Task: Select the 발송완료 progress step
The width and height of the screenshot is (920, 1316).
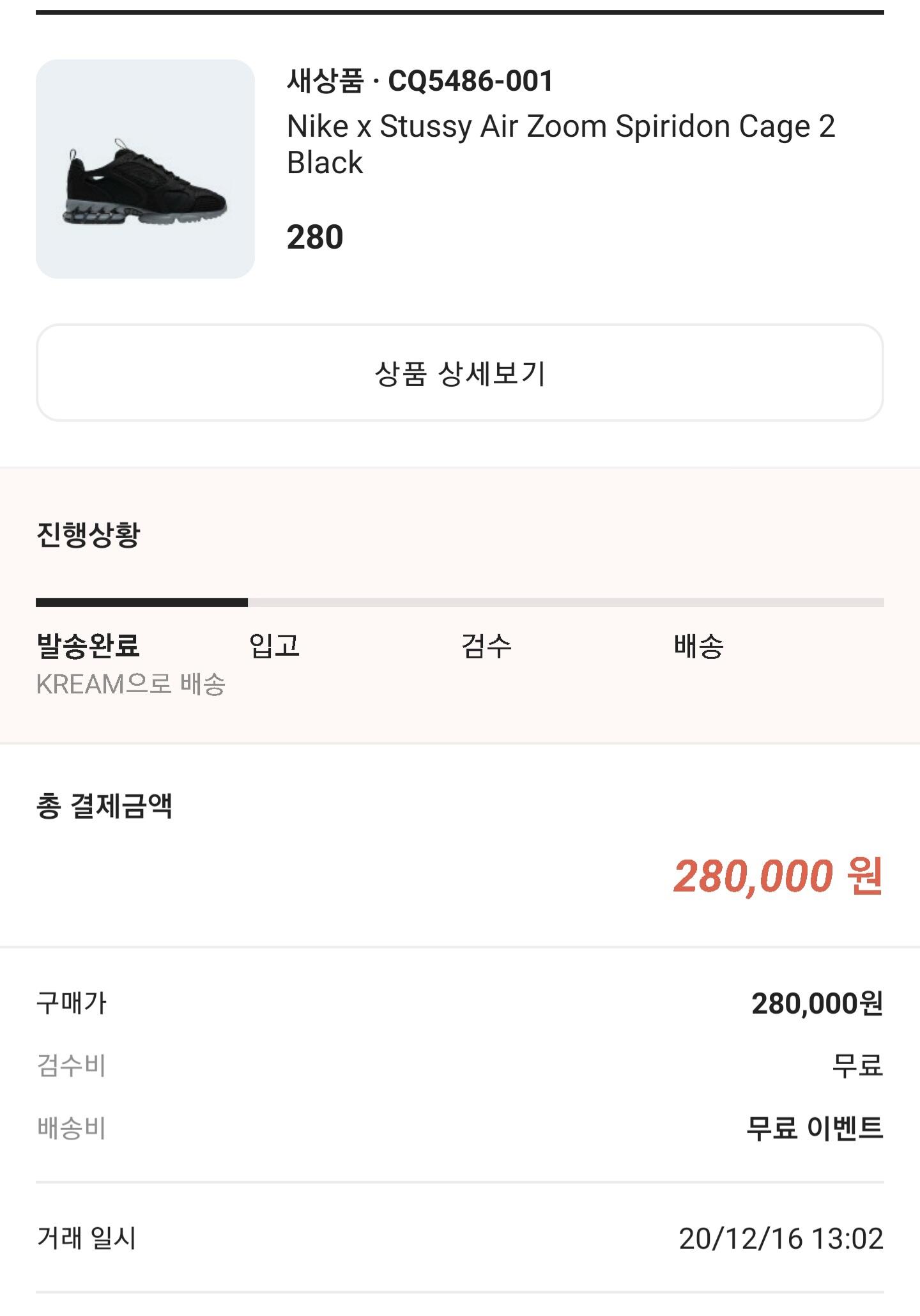Action: 88,646
